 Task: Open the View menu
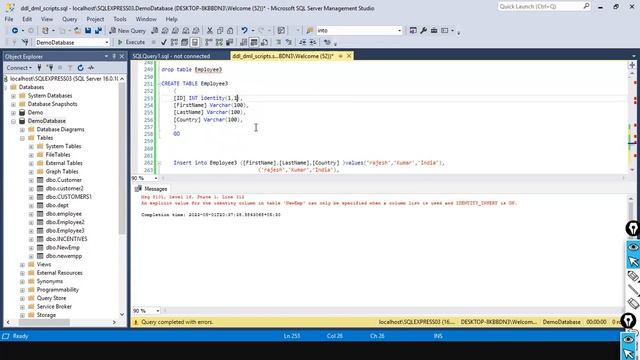pyautogui.click(x=47, y=19)
